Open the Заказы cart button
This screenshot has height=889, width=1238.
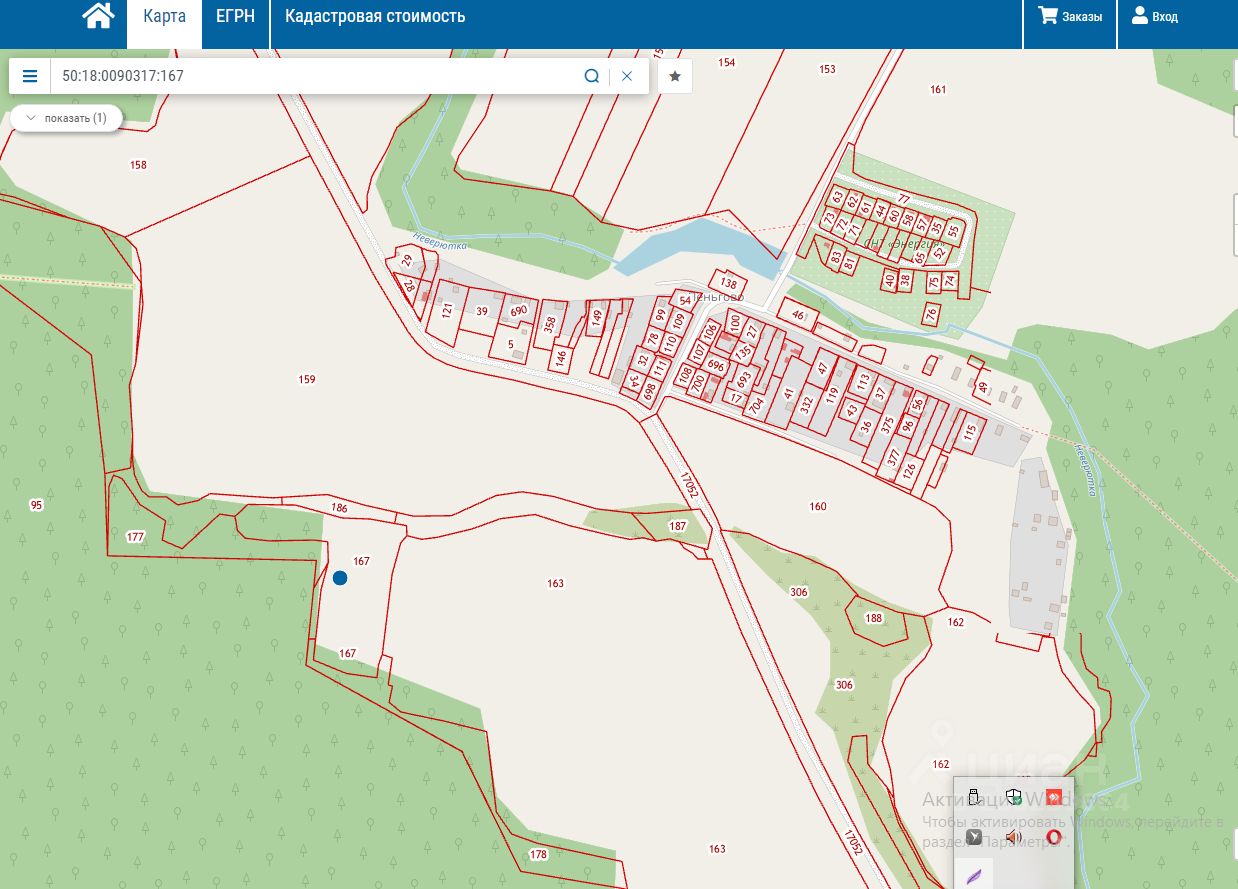[1070, 17]
